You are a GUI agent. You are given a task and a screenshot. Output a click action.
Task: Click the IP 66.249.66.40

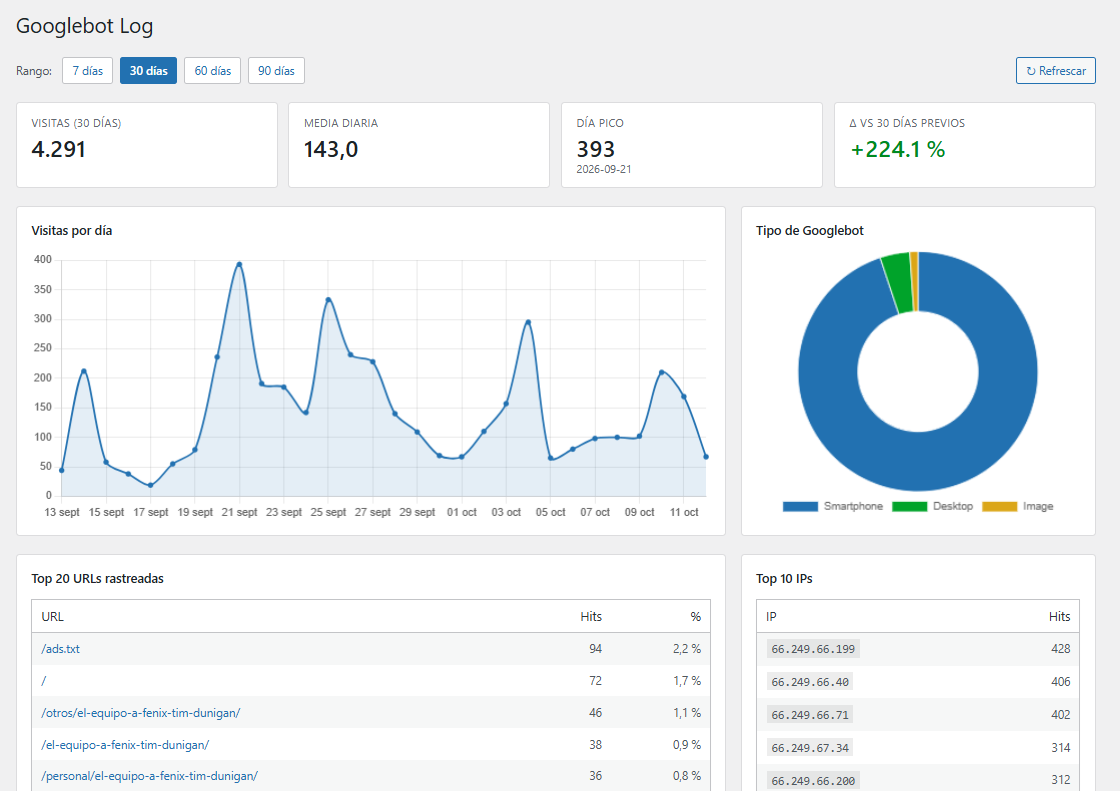[810, 682]
